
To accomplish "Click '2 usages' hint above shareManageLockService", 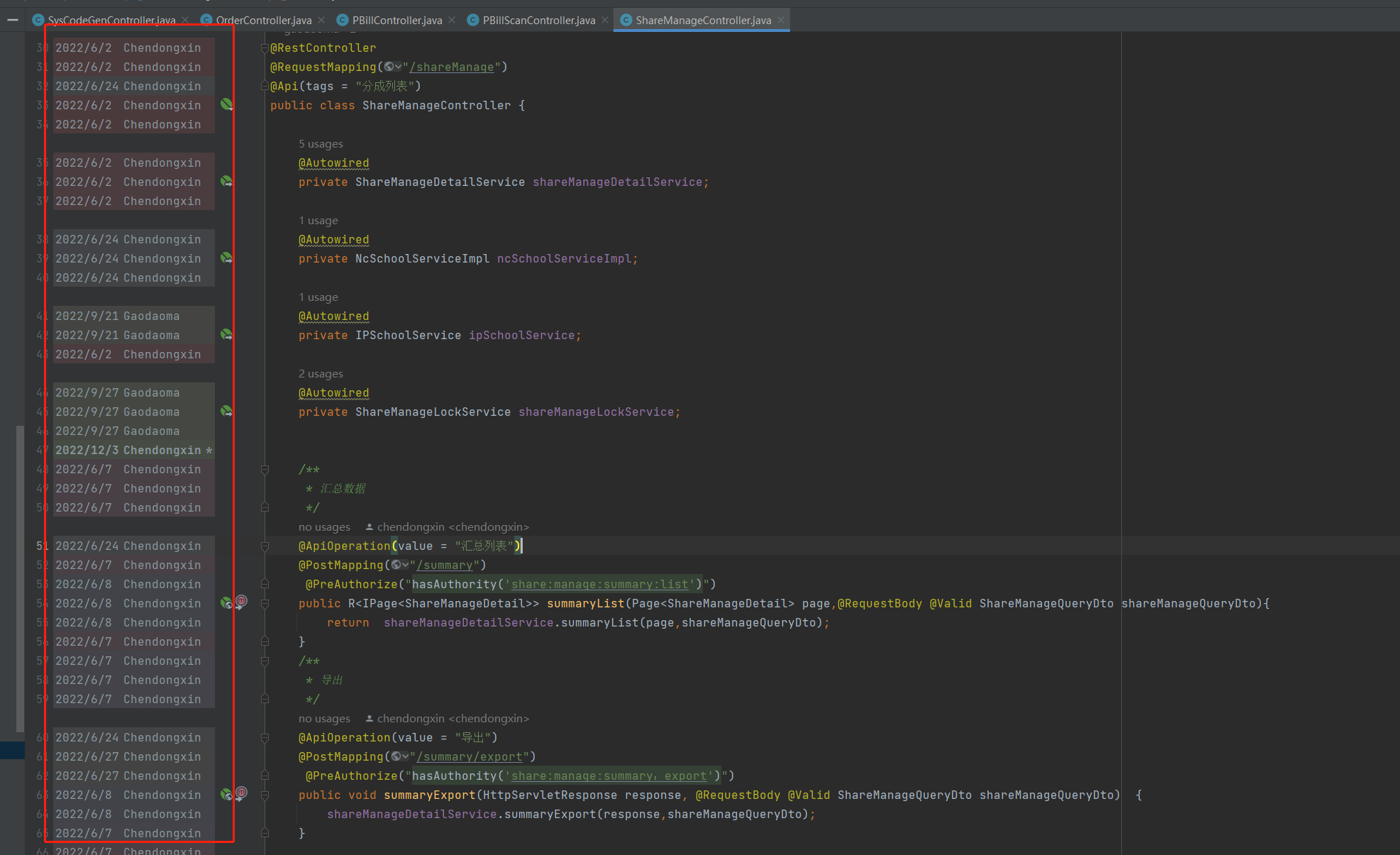I will coord(321,373).
